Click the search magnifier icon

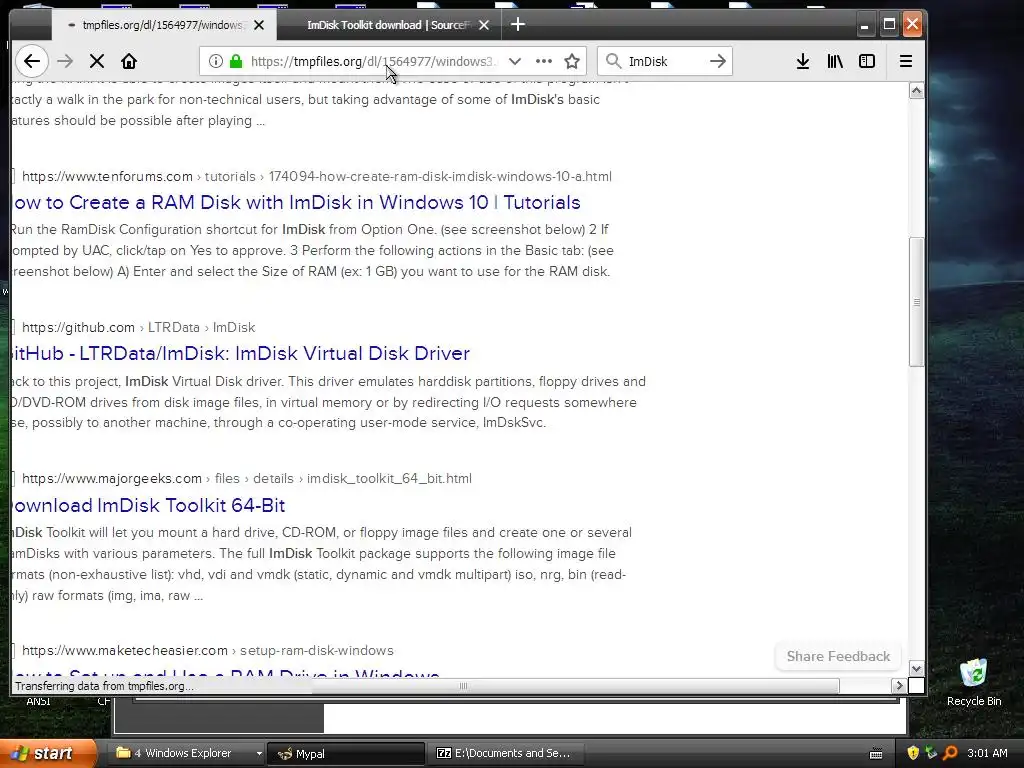click(x=613, y=61)
